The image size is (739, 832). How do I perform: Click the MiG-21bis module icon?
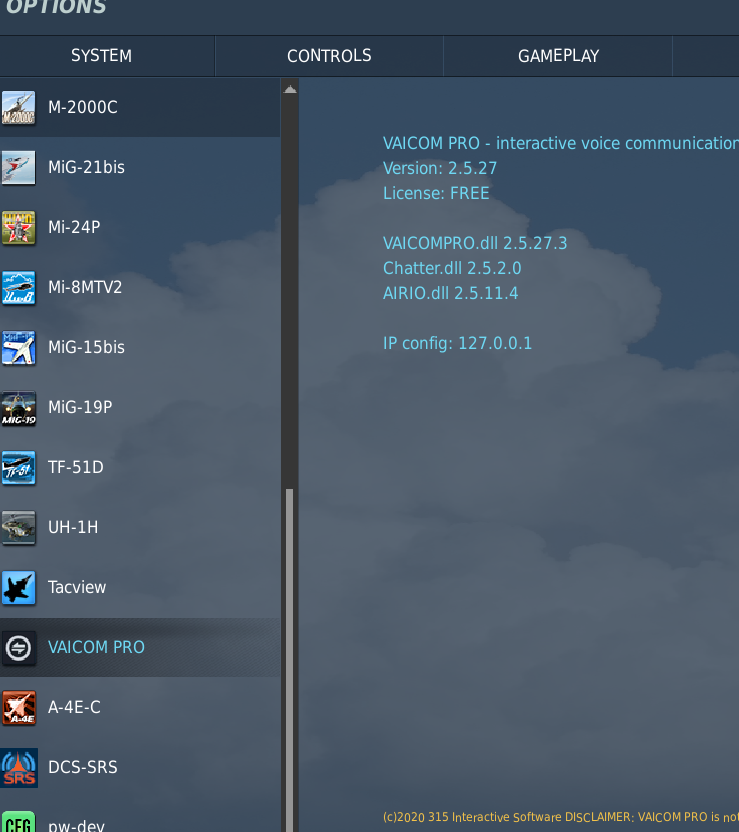tap(19, 168)
